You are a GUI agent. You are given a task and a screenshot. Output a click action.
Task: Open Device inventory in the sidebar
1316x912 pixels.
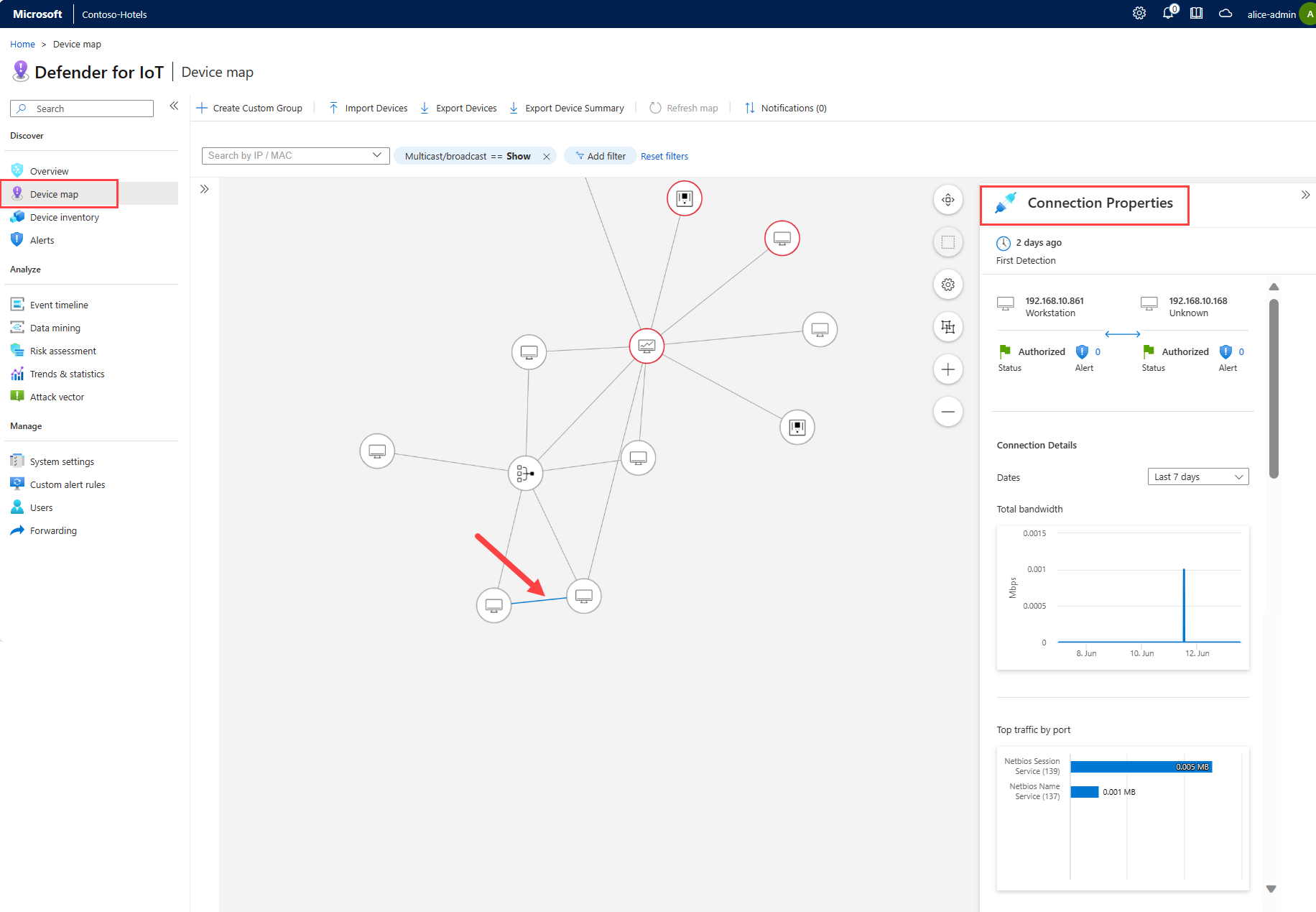coord(64,217)
